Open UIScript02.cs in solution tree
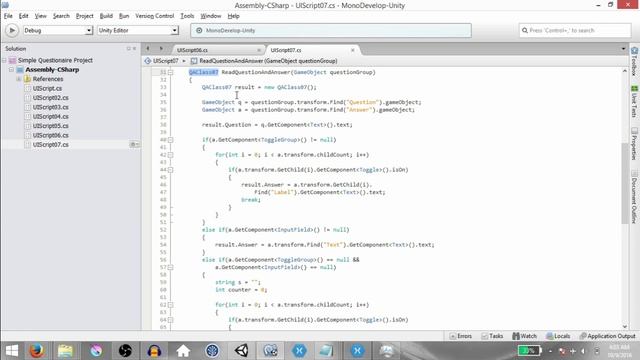640x360 pixels. point(51,98)
